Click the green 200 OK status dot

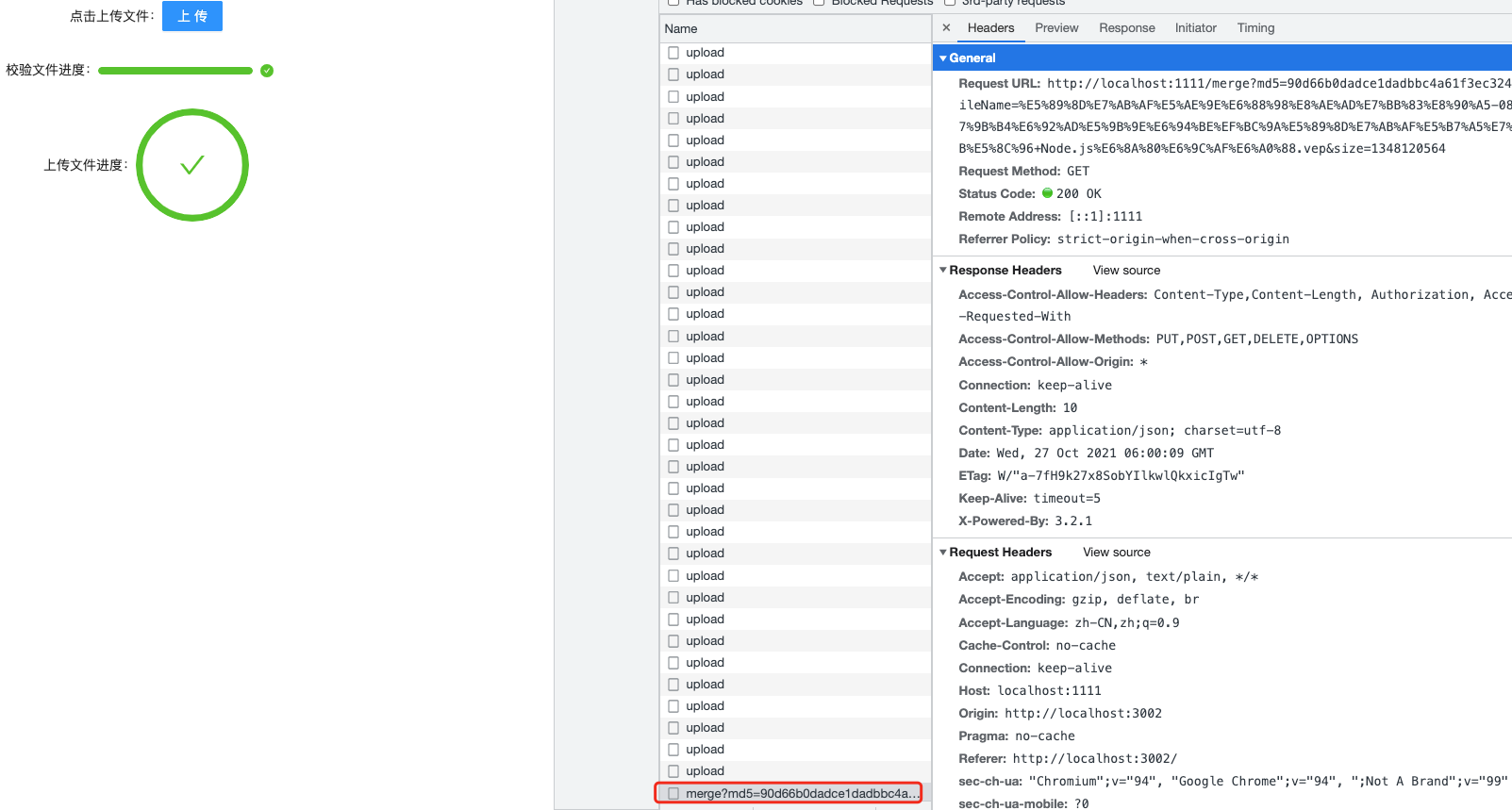point(1047,193)
